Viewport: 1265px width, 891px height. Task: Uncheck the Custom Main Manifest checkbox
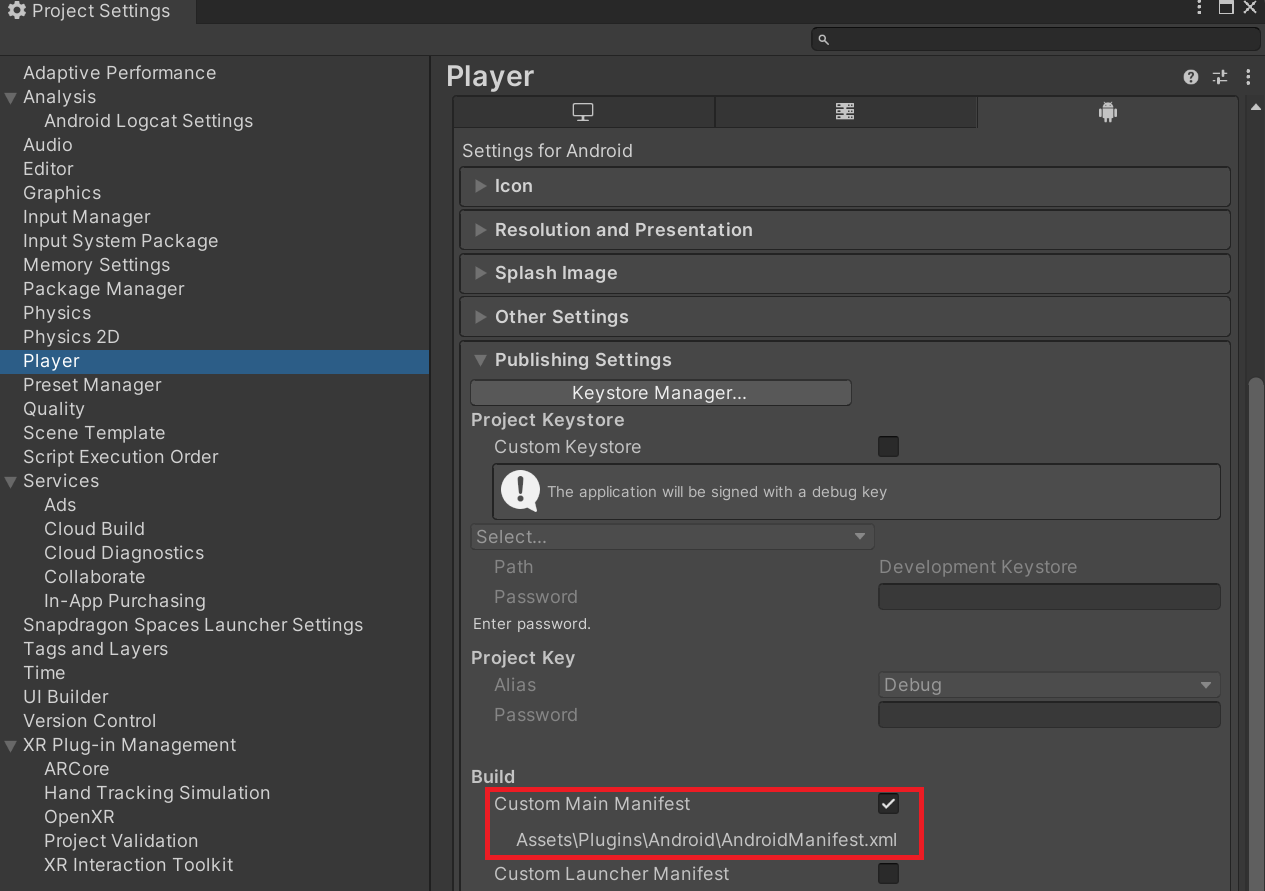[888, 804]
